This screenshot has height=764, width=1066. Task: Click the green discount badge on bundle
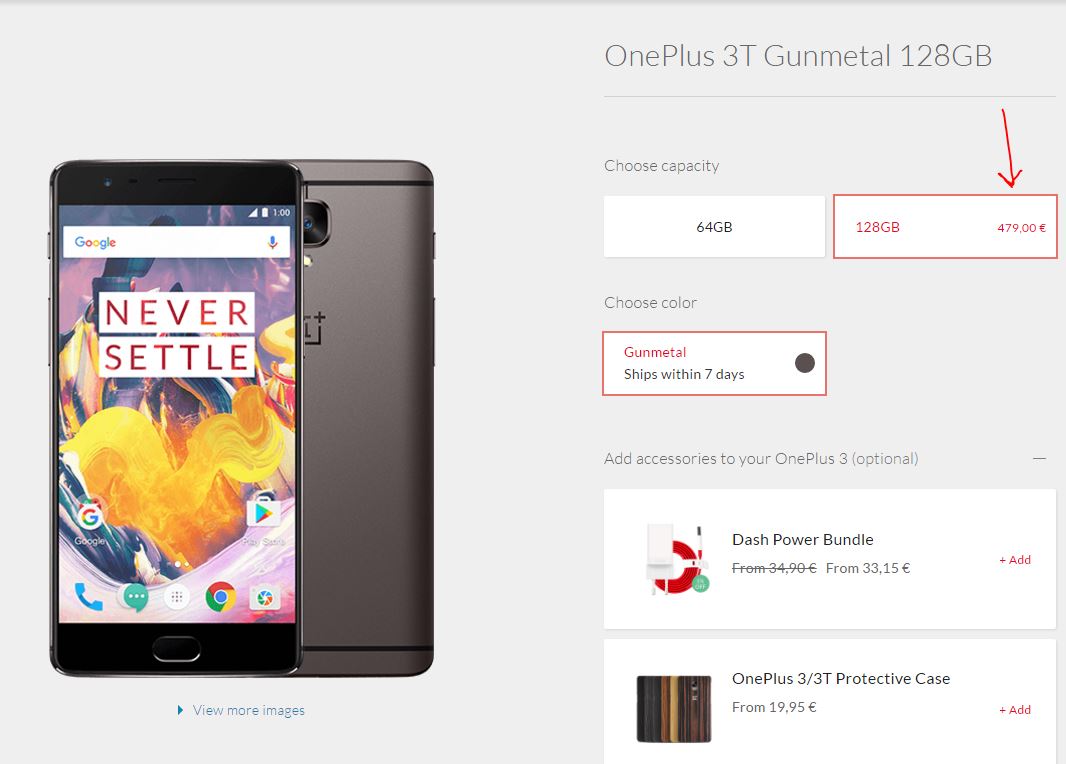pyautogui.click(x=700, y=583)
